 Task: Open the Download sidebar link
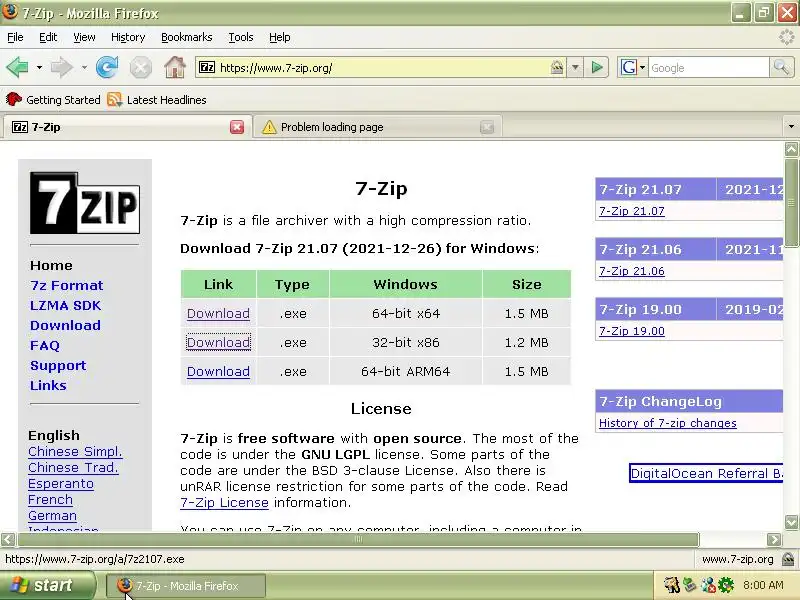(x=65, y=325)
